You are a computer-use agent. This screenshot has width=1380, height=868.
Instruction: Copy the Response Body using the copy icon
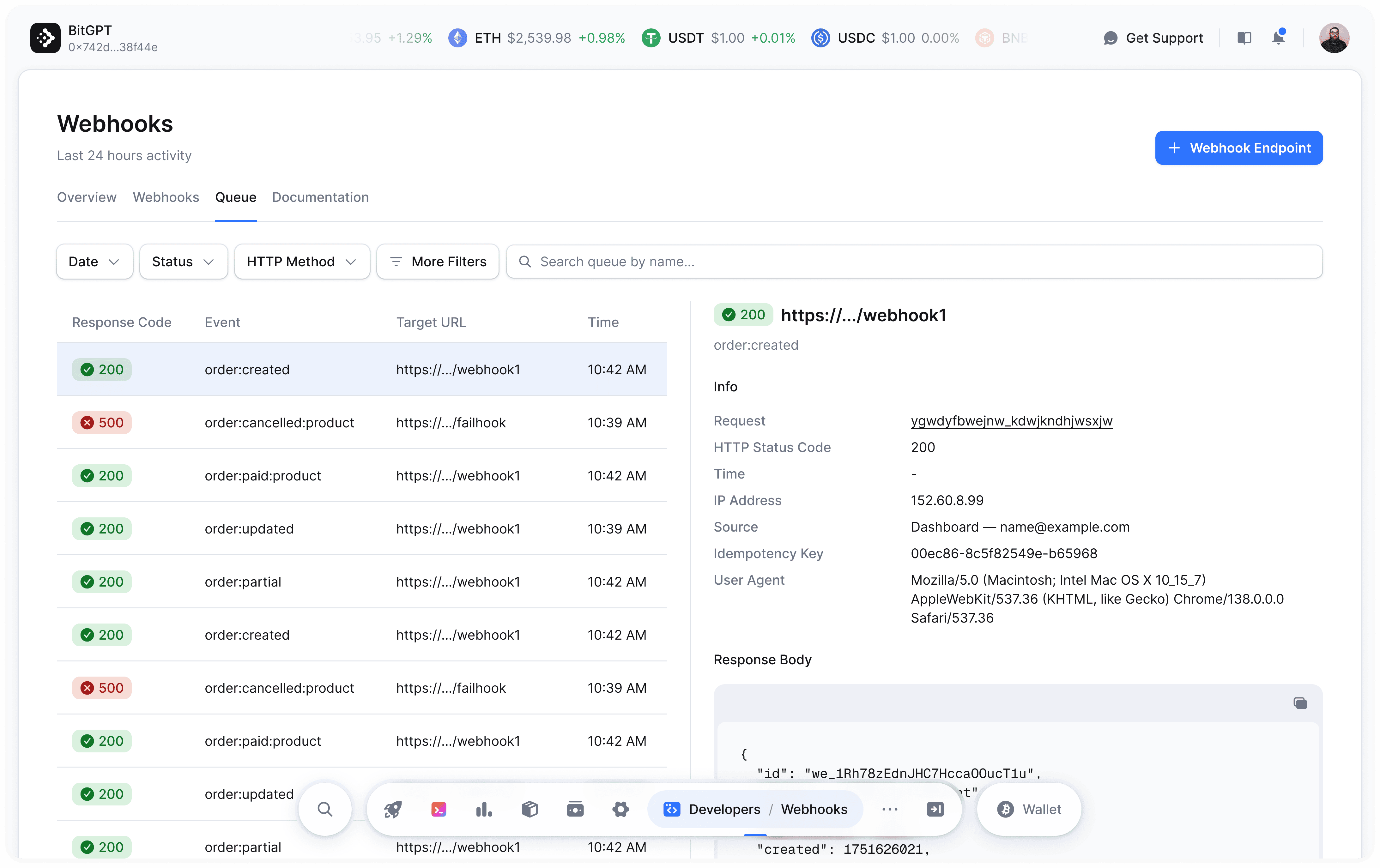pyautogui.click(x=1300, y=703)
